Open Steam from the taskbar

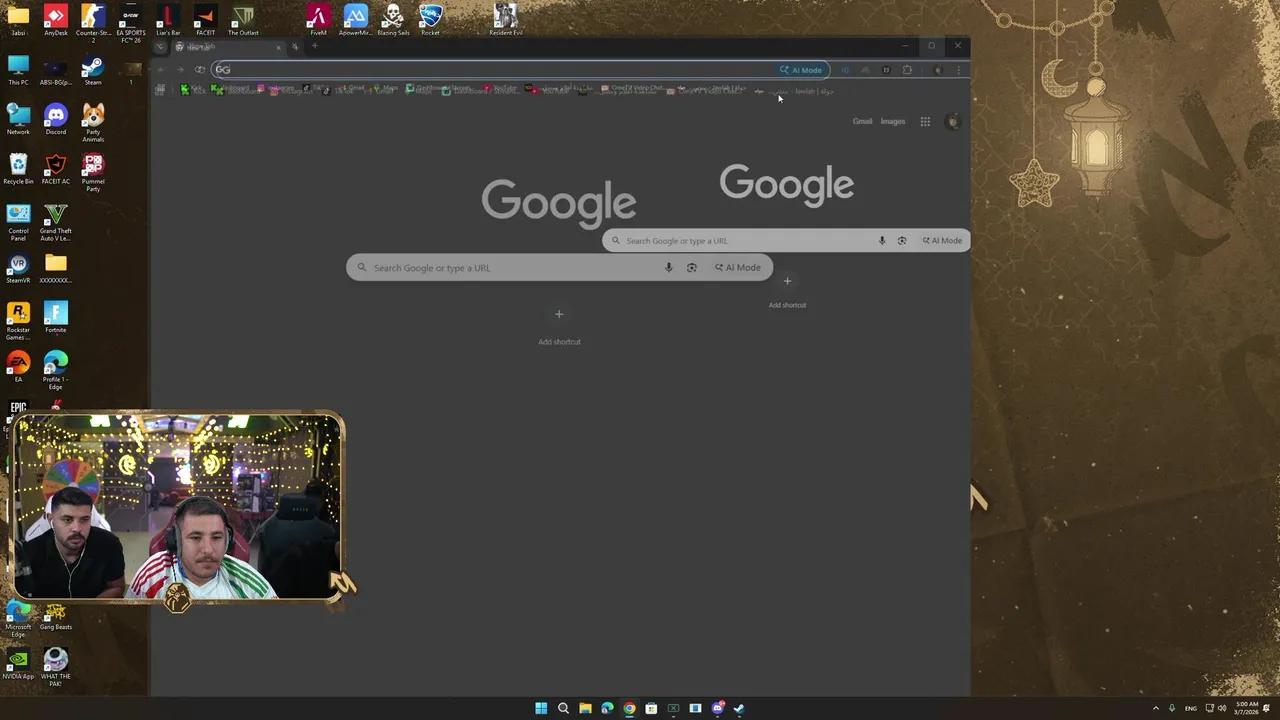(739, 708)
